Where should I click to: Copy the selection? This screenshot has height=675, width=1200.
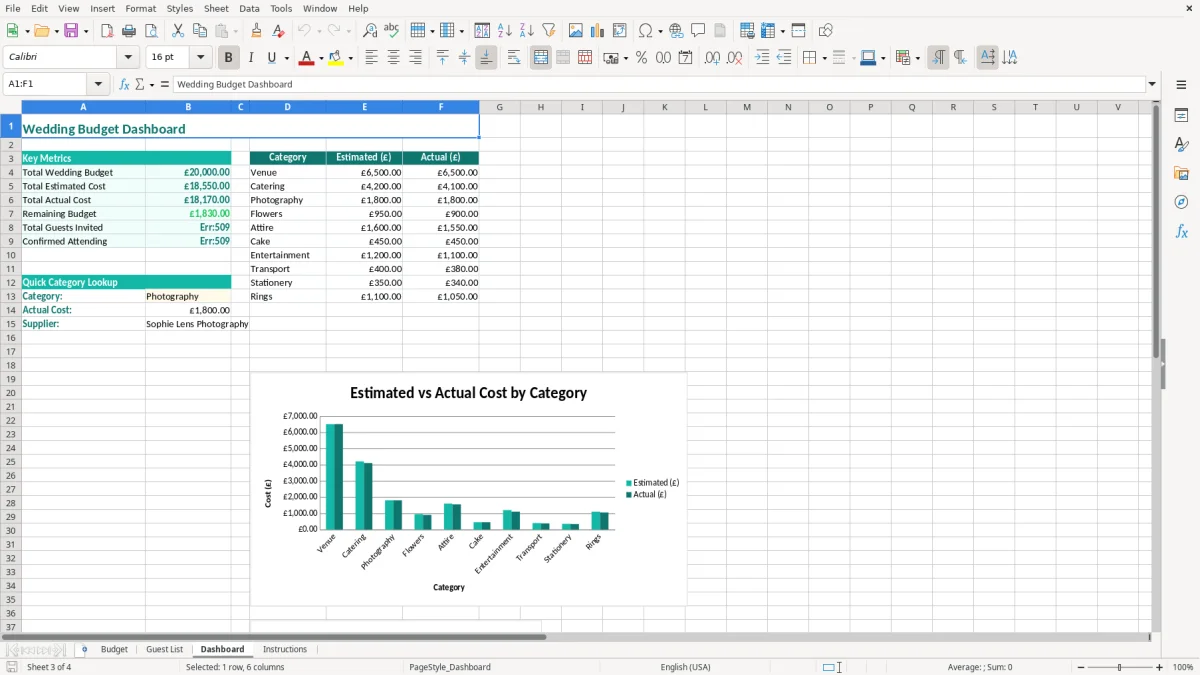tap(199, 30)
